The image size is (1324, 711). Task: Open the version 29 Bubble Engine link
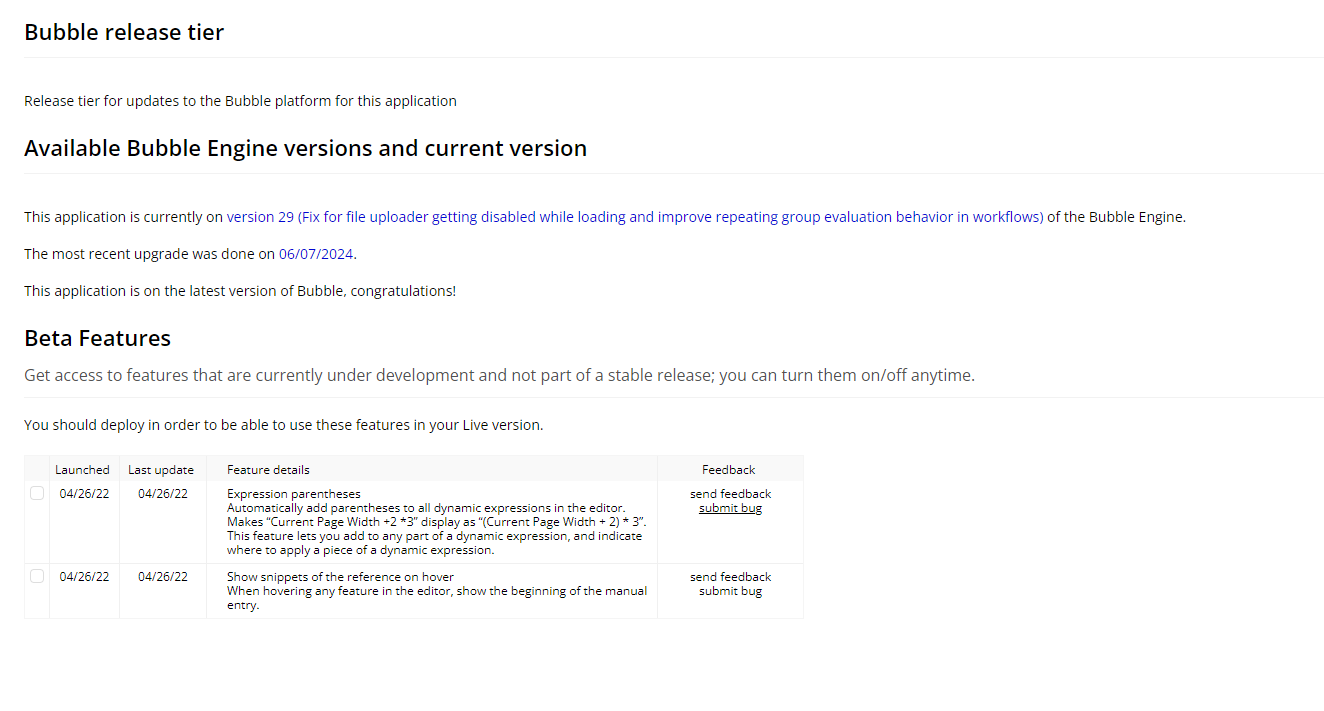point(635,216)
